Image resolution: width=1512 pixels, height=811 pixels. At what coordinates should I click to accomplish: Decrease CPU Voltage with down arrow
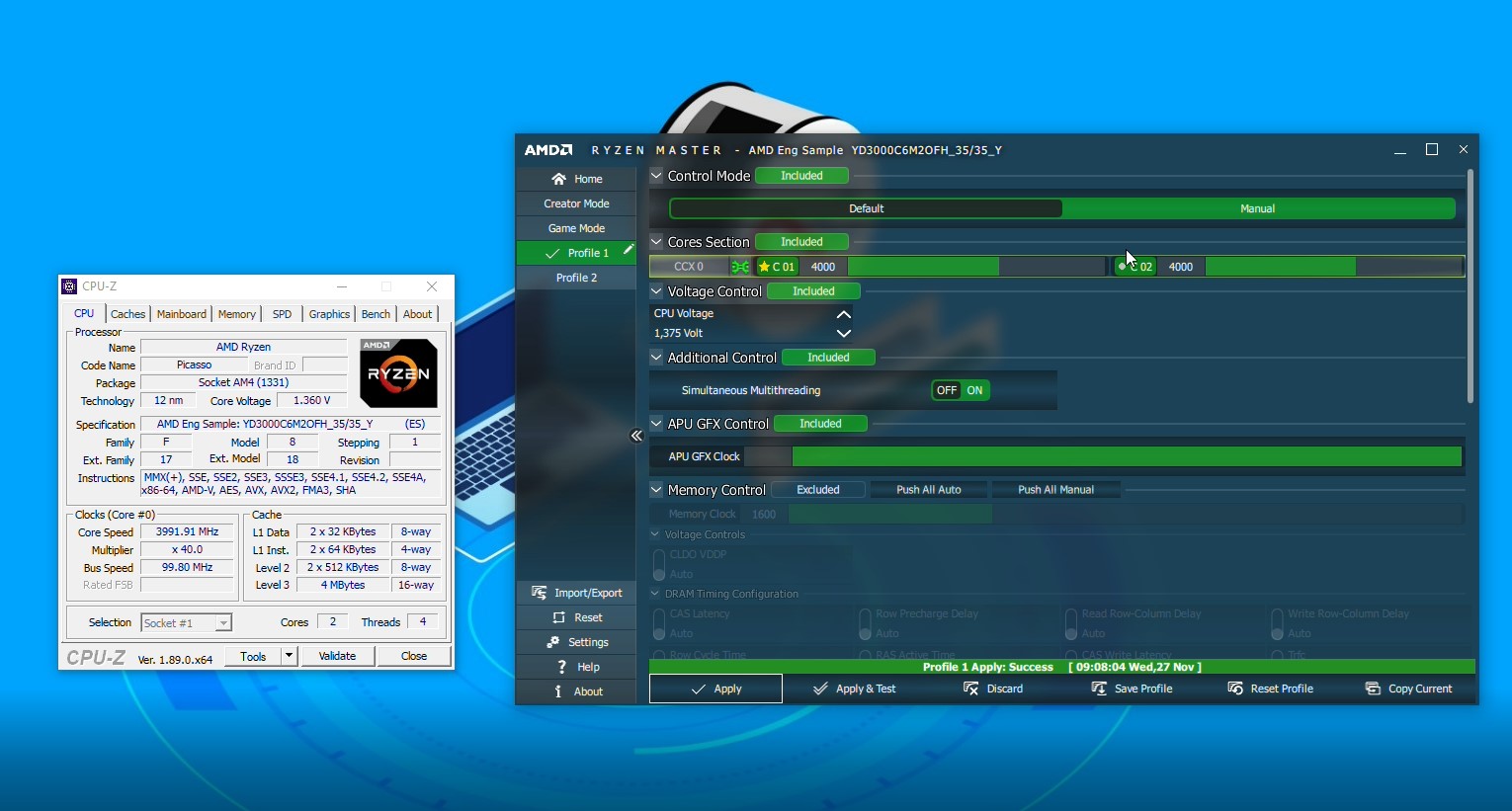[843, 333]
